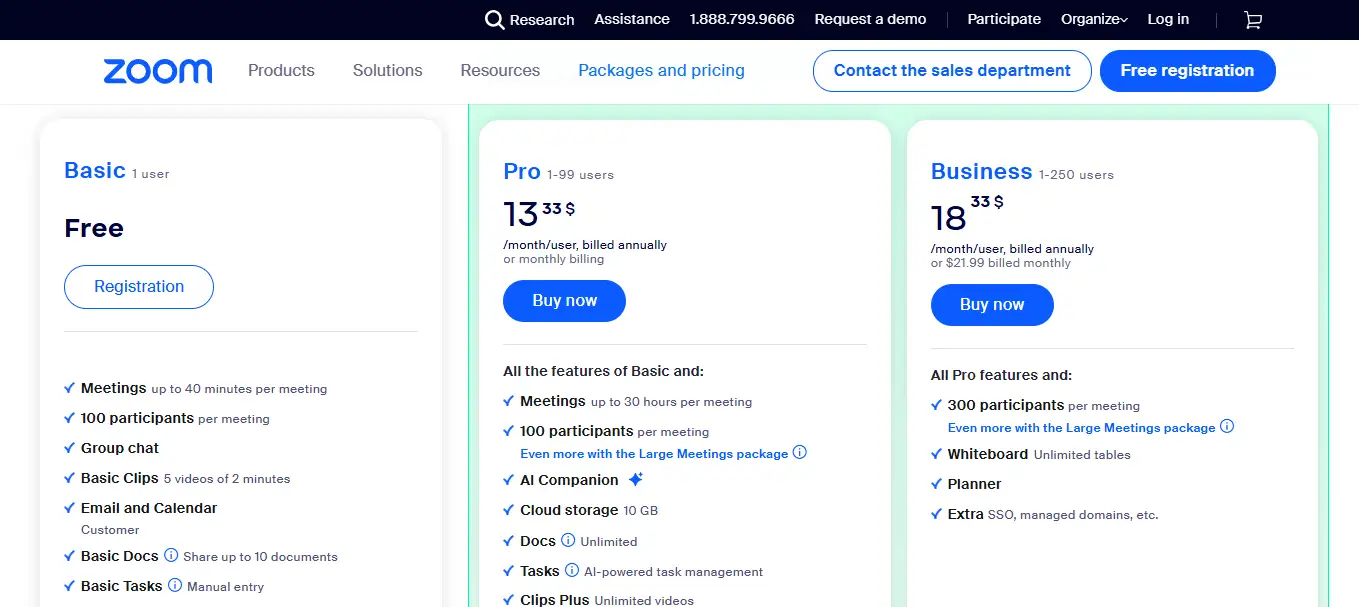
Task: Expand the Solutions menu
Action: coord(387,71)
